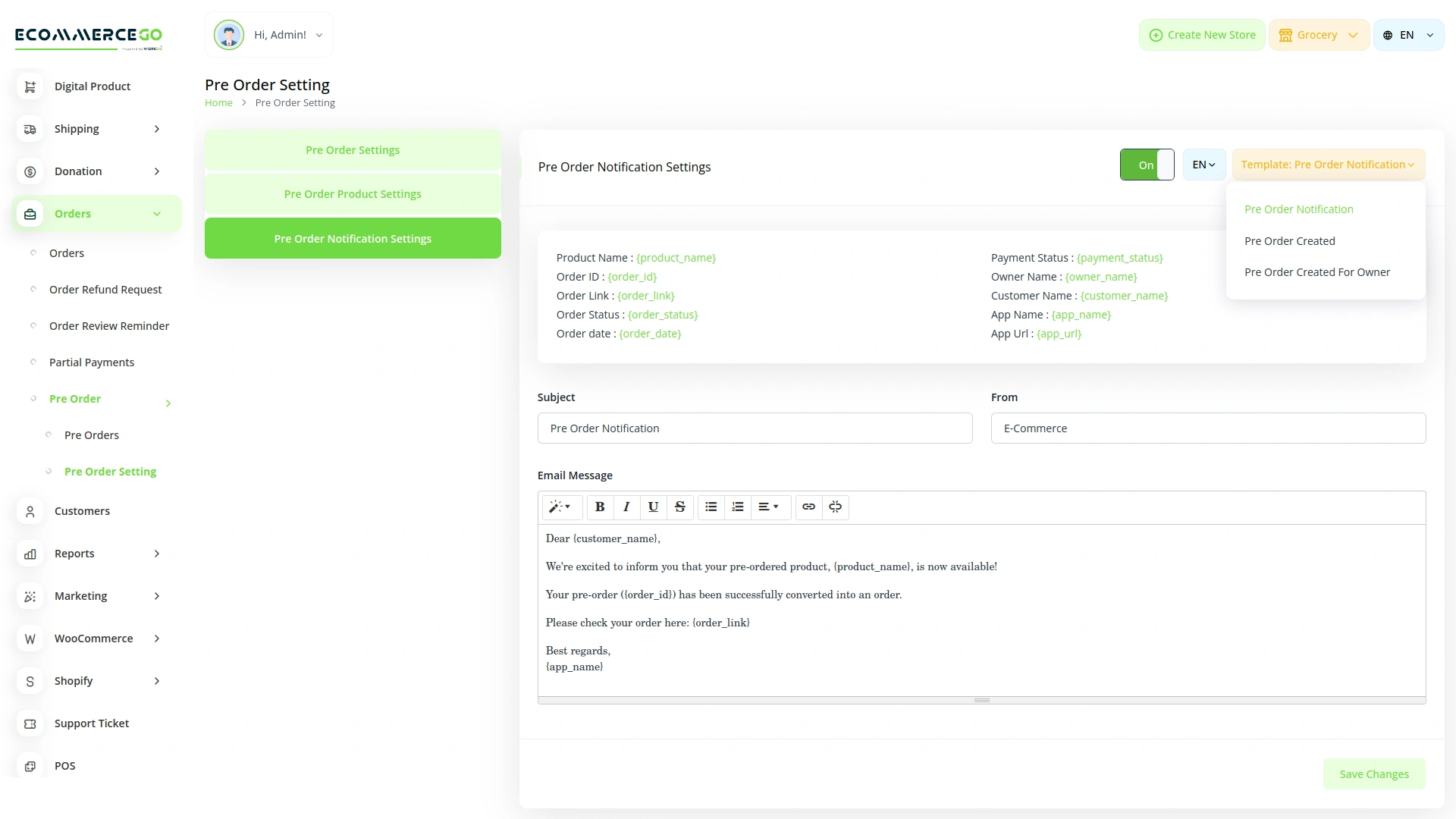The image size is (1456, 819).
Task: Click the Save Changes button
Action: [1374, 773]
